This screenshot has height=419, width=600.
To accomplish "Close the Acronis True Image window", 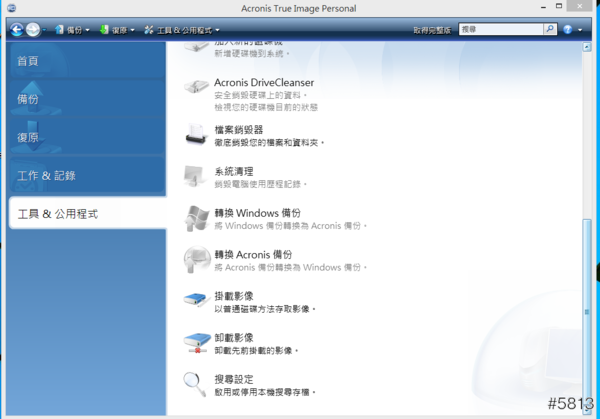I will pos(580,6).
